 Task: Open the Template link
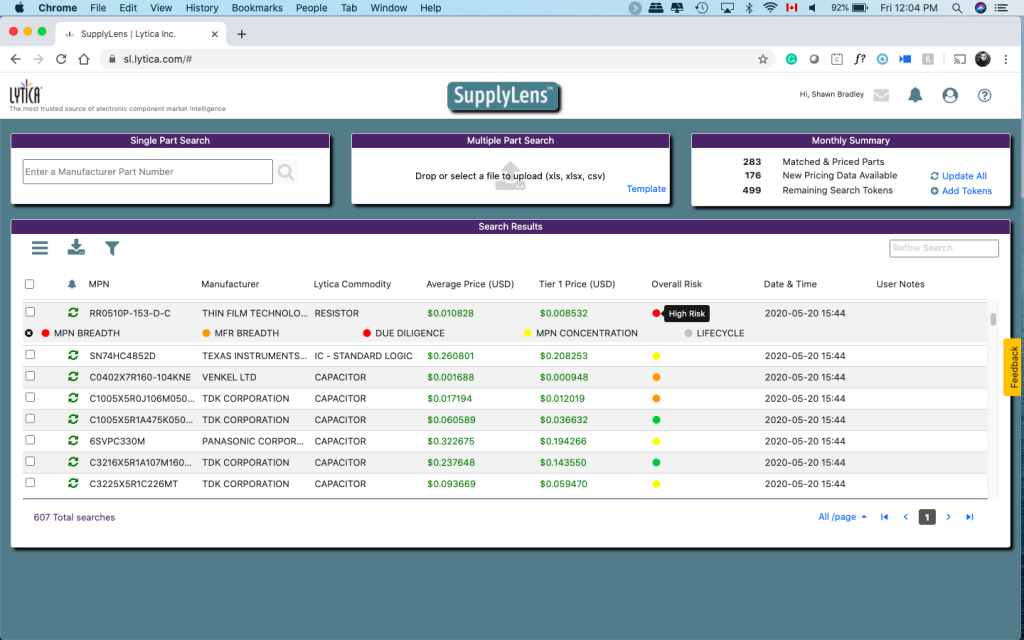[x=647, y=189]
